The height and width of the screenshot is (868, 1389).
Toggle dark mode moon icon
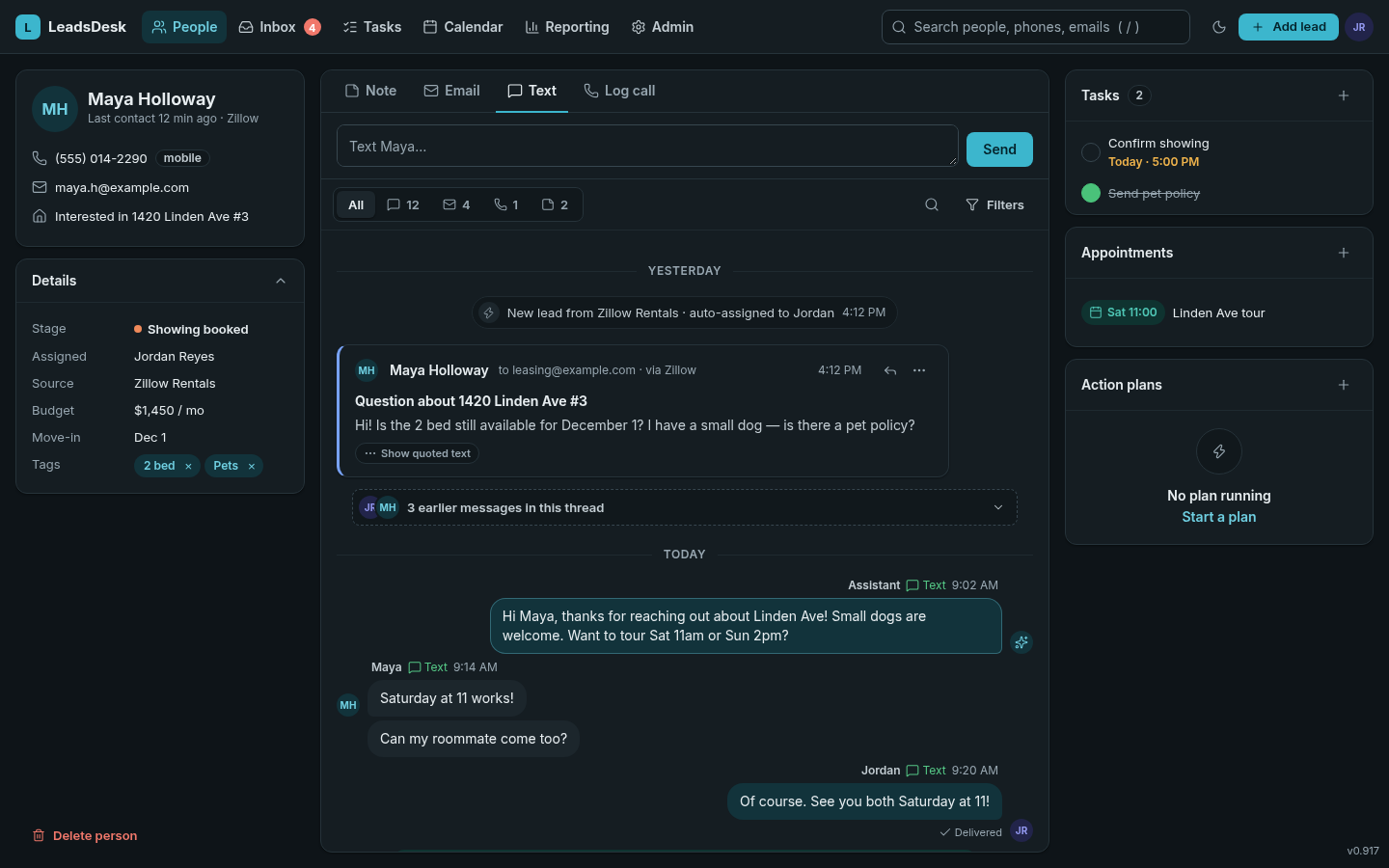1219,27
